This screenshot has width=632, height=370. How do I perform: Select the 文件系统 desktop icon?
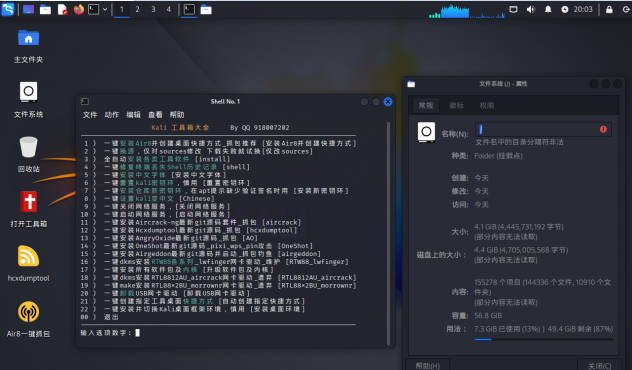[x=28, y=100]
